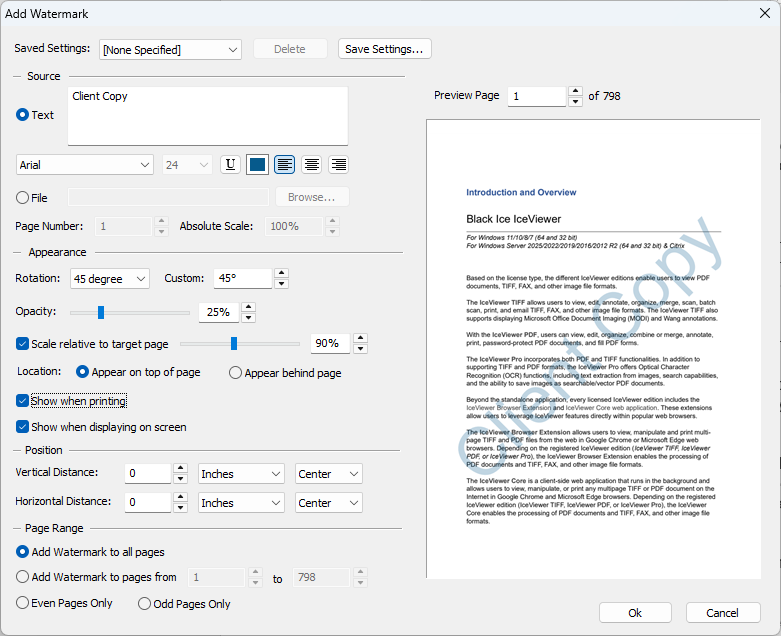Open the blue text color picker
The width and height of the screenshot is (781, 636).
click(257, 164)
